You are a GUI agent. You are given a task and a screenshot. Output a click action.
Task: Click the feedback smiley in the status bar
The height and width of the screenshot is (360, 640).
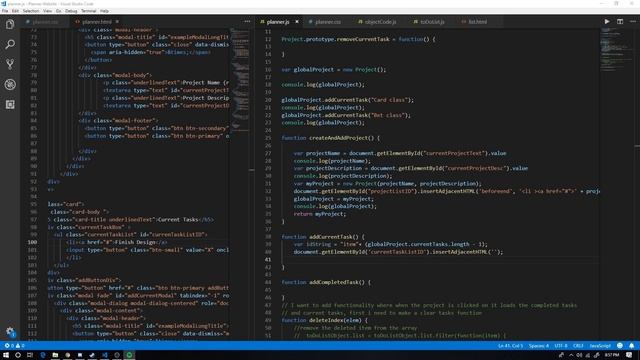620,346
